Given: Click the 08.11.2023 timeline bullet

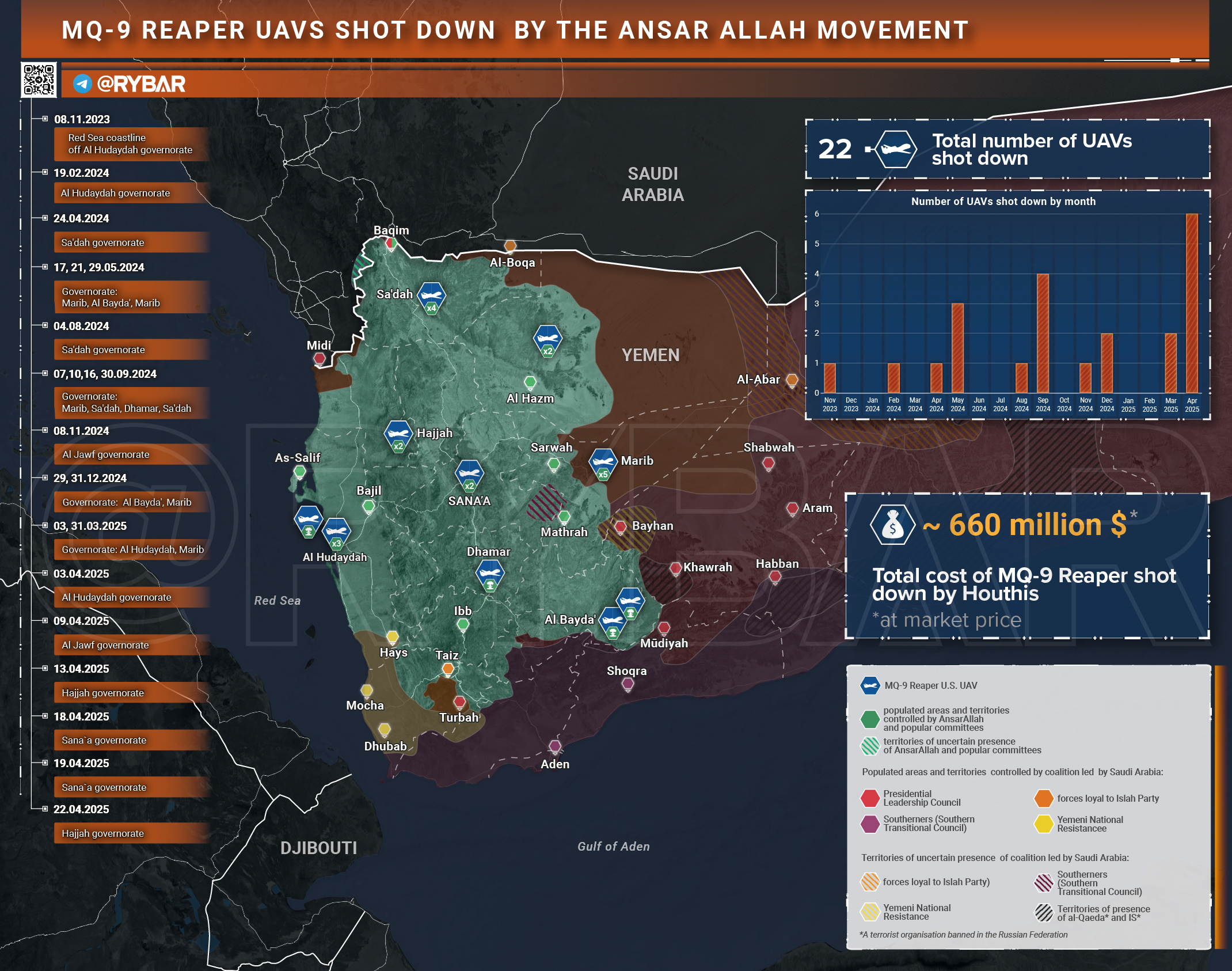Looking at the screenshot, I should [x=45, y=119].
